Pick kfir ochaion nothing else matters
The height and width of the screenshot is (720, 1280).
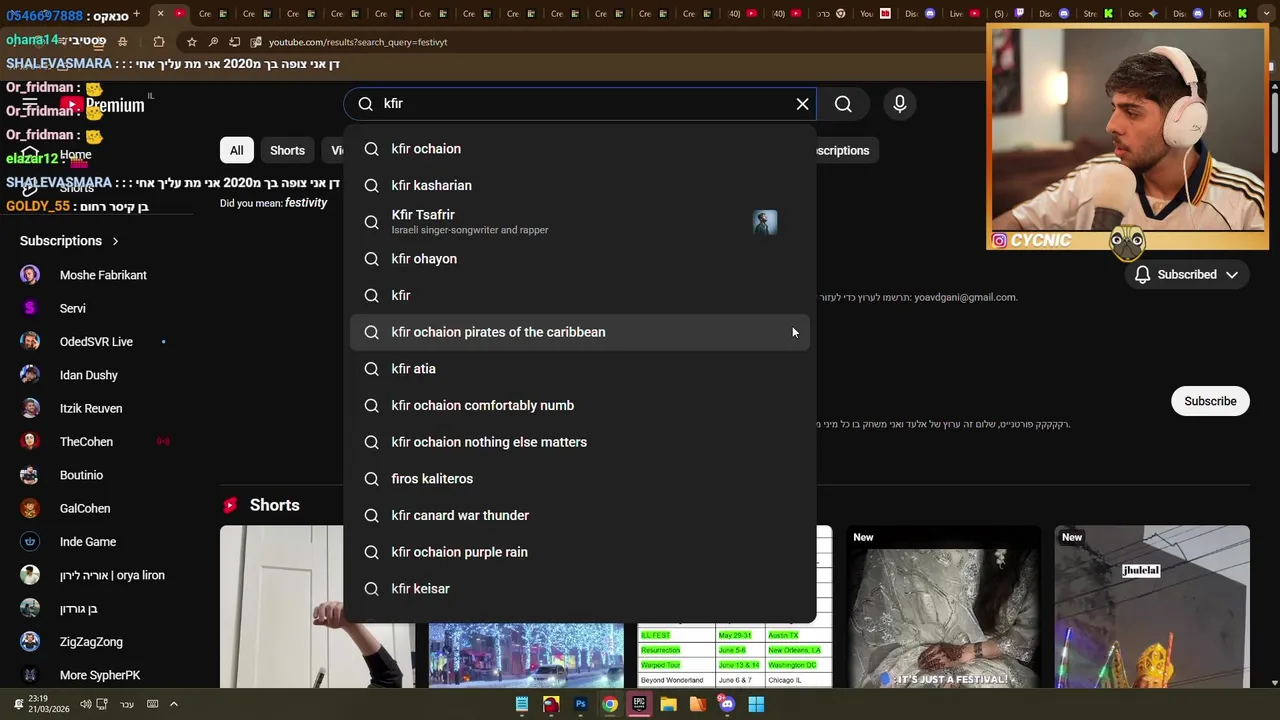point(580,442)
